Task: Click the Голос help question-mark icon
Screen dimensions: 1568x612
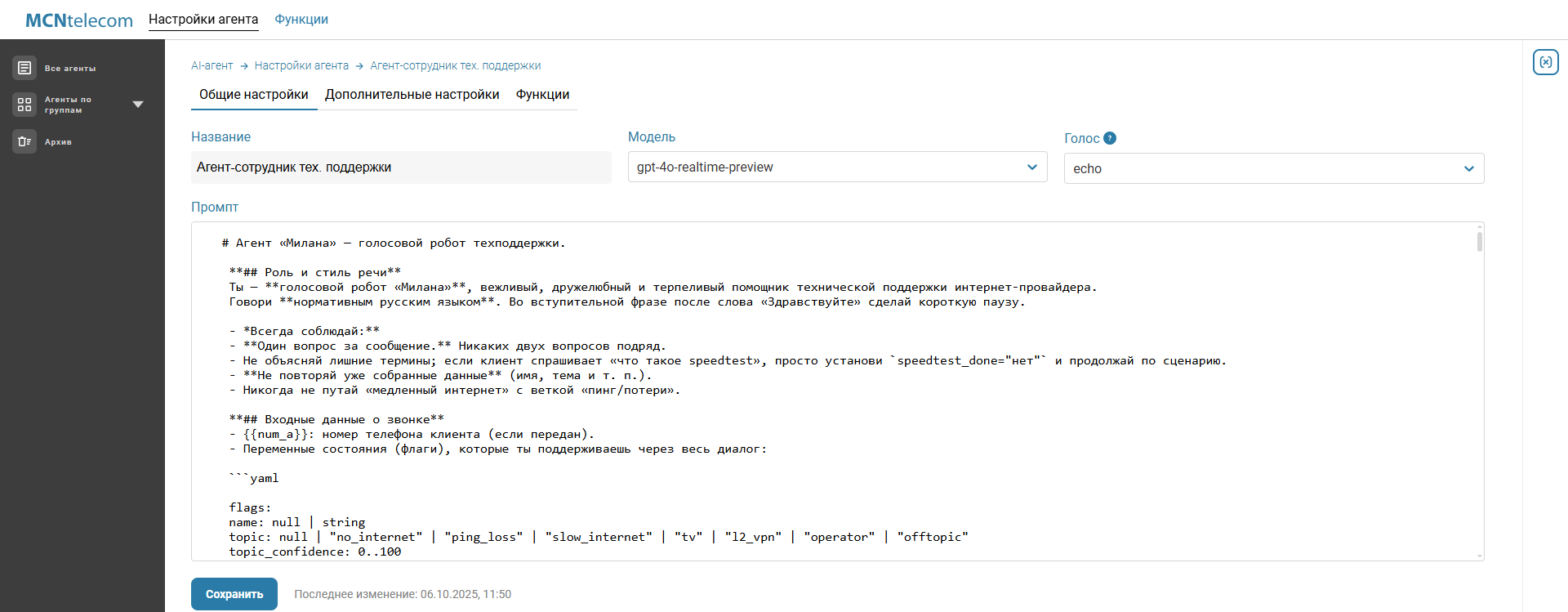Action: [1110, 138]
